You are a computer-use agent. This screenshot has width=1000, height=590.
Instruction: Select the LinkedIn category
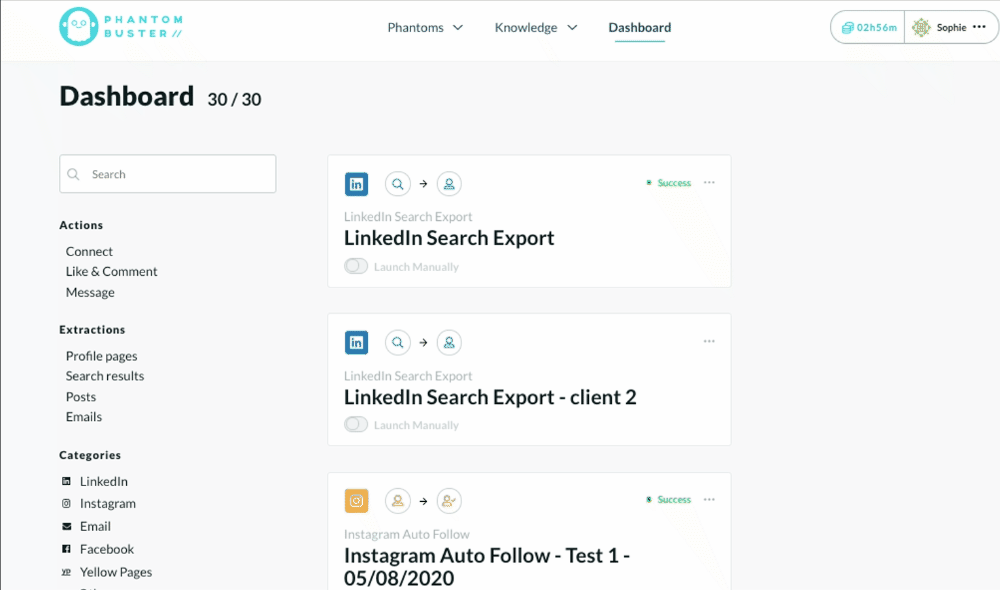103,481
